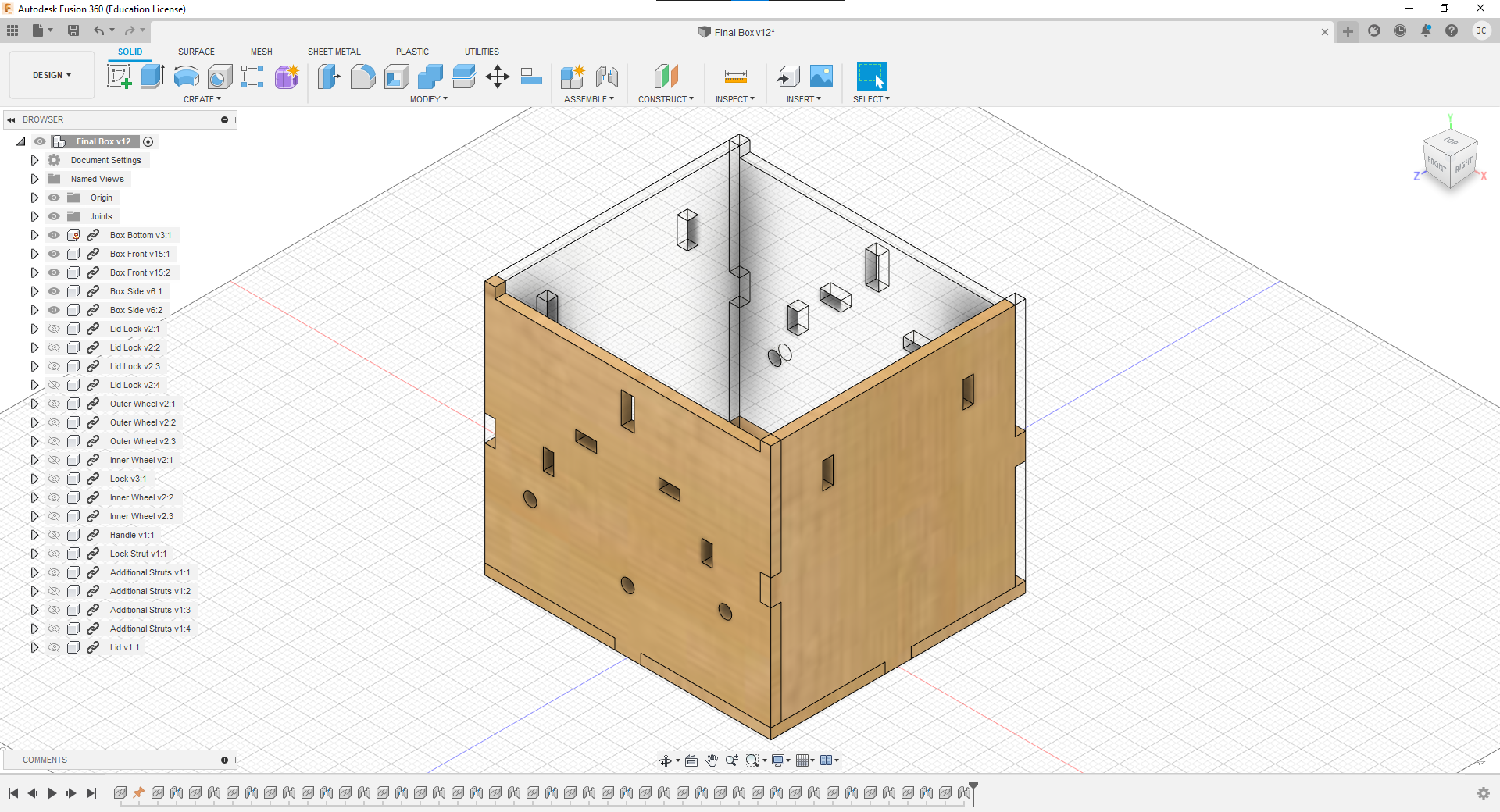Select the Revolve tool
This screenshot has width=1500, height=812.
[186, 77]
